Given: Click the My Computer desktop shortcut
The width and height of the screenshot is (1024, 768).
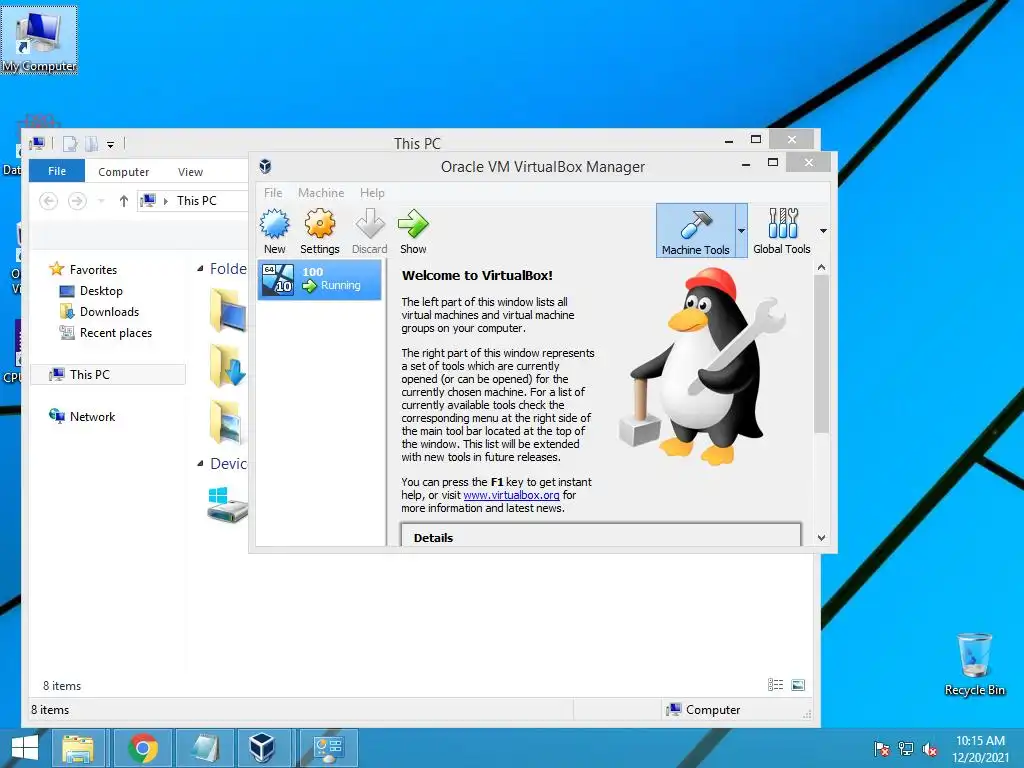Looking at the screenshot, I should (x=39, y=40).
